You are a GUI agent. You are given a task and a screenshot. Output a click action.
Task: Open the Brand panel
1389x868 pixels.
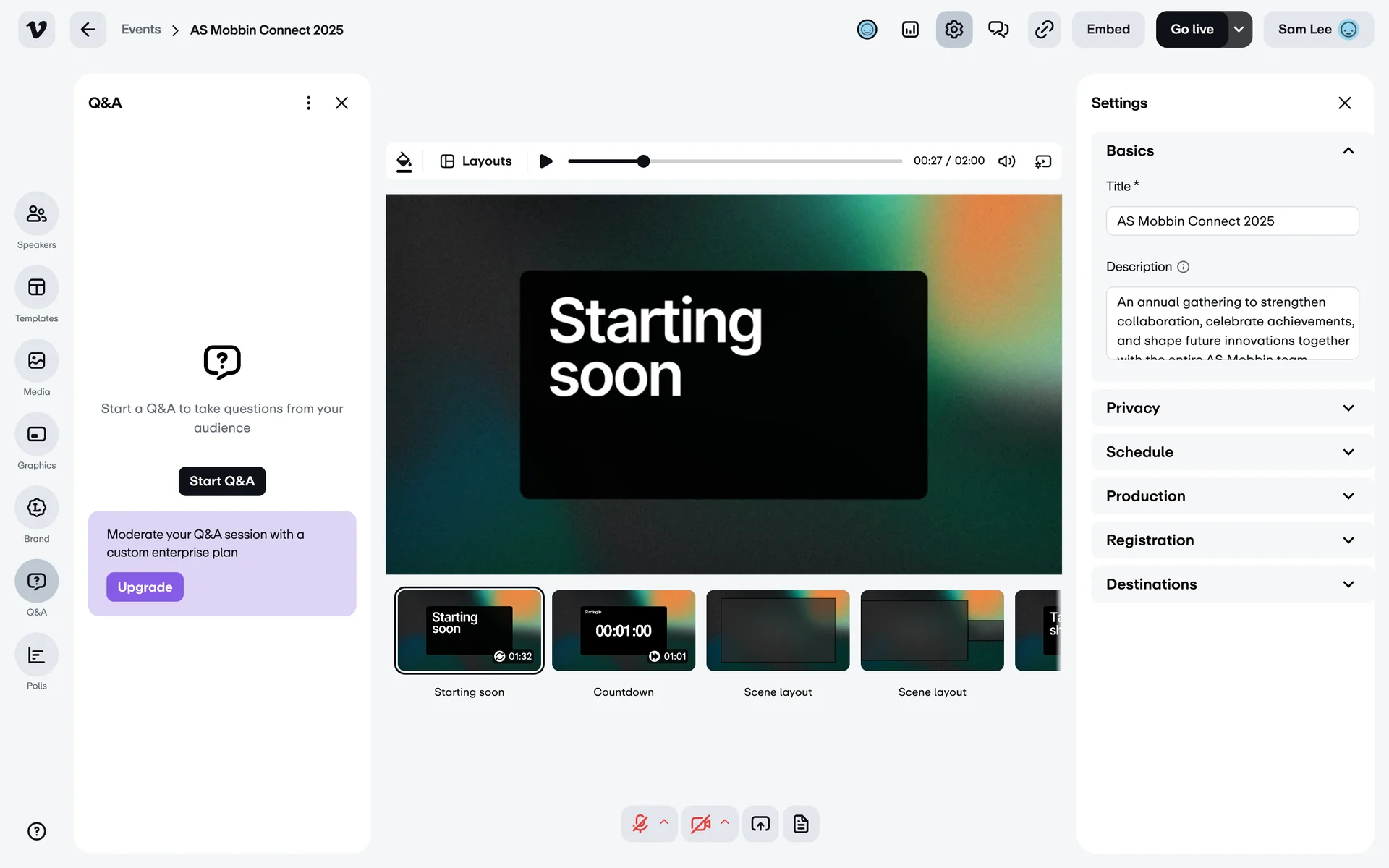tap(36, 509)
